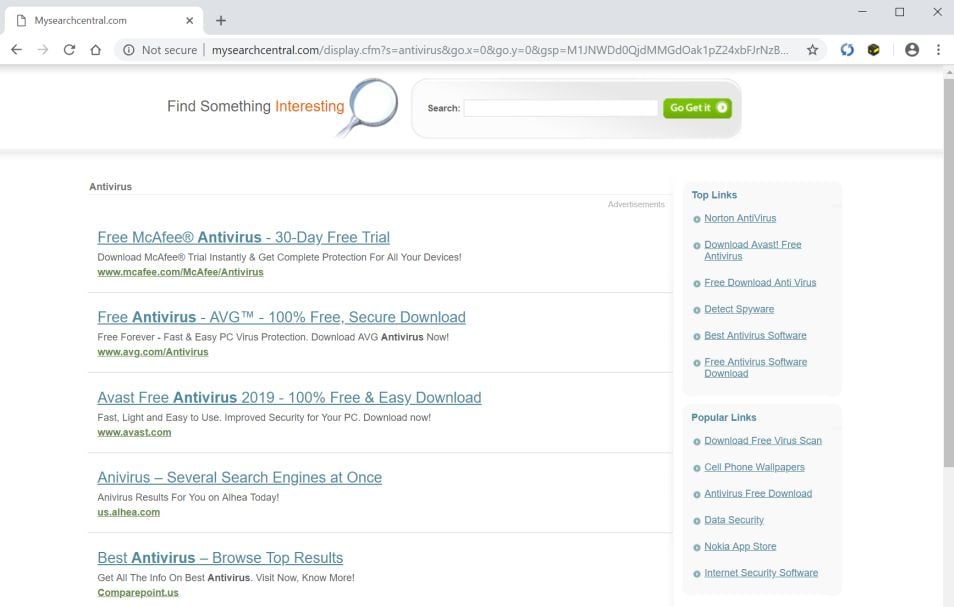Open Anivirus Several Search Engines link

(x=240, y=477)
